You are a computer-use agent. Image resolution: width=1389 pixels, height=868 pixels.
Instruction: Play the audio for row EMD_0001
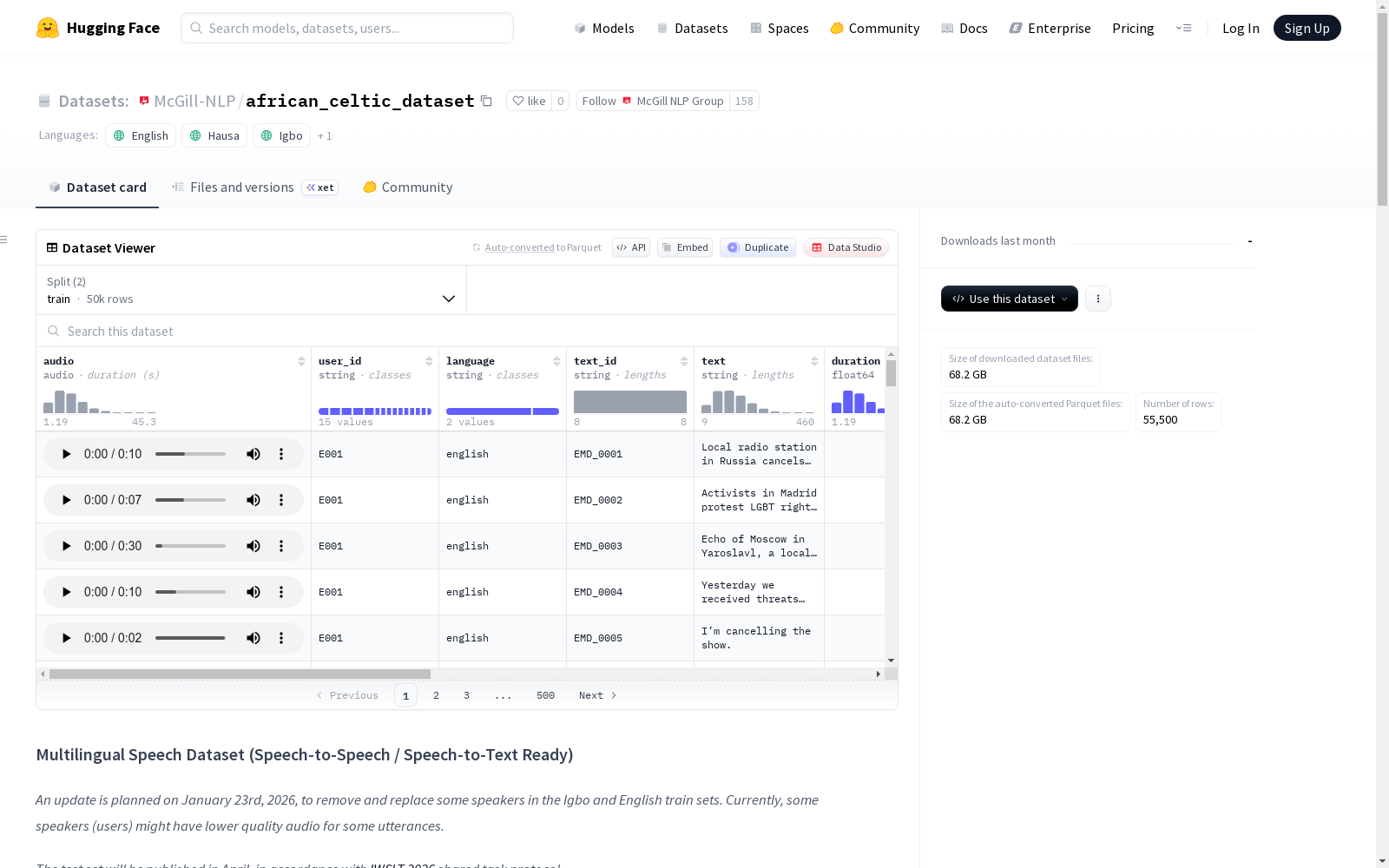click(x=67, y=454)
